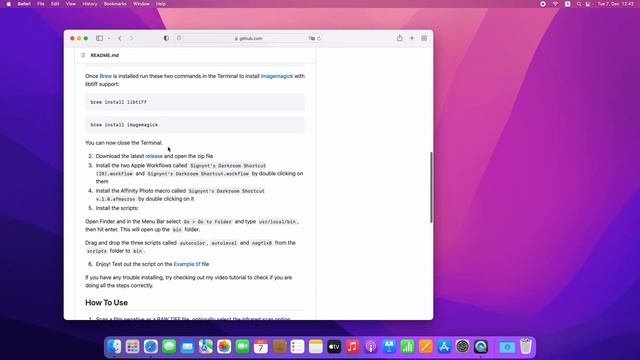Open Finder from the Dock
This screenshot has width=640, height=360.
point(114,347)
